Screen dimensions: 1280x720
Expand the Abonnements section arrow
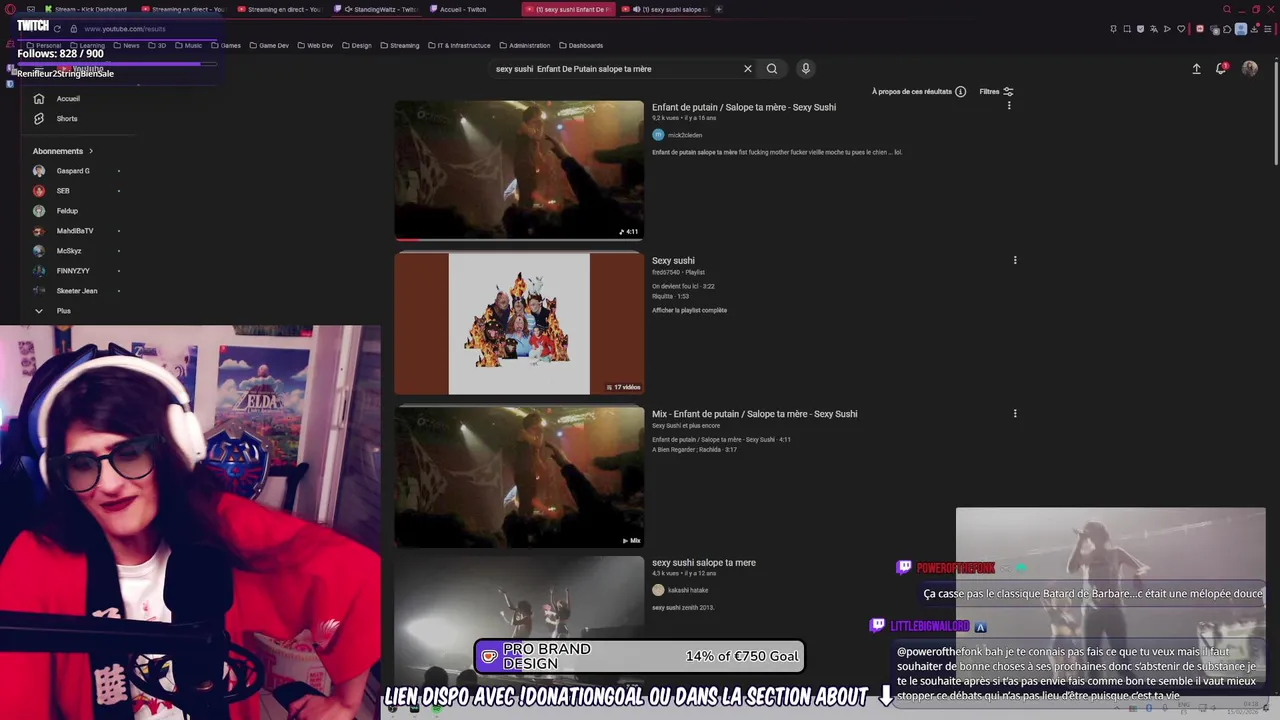91,151
